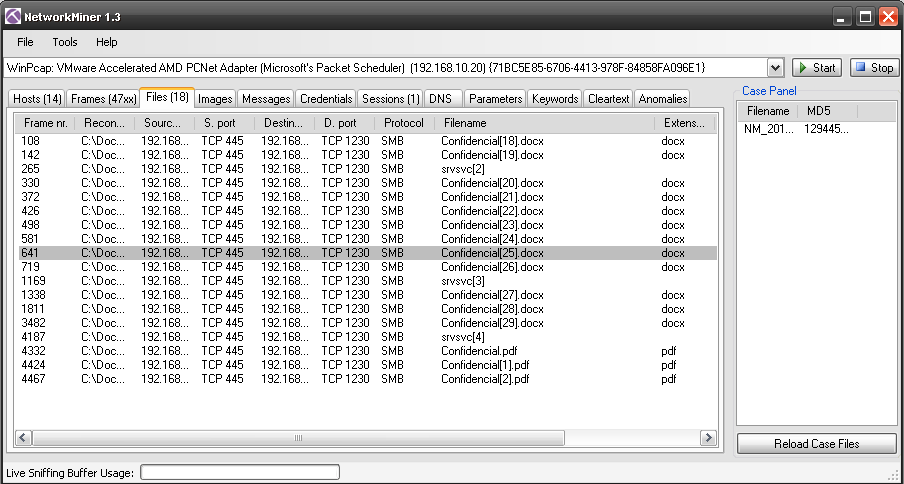Click the Reload Case Files button
Image resolution: width=904 pixels, height=484 pixels.
tap(817, 444)
